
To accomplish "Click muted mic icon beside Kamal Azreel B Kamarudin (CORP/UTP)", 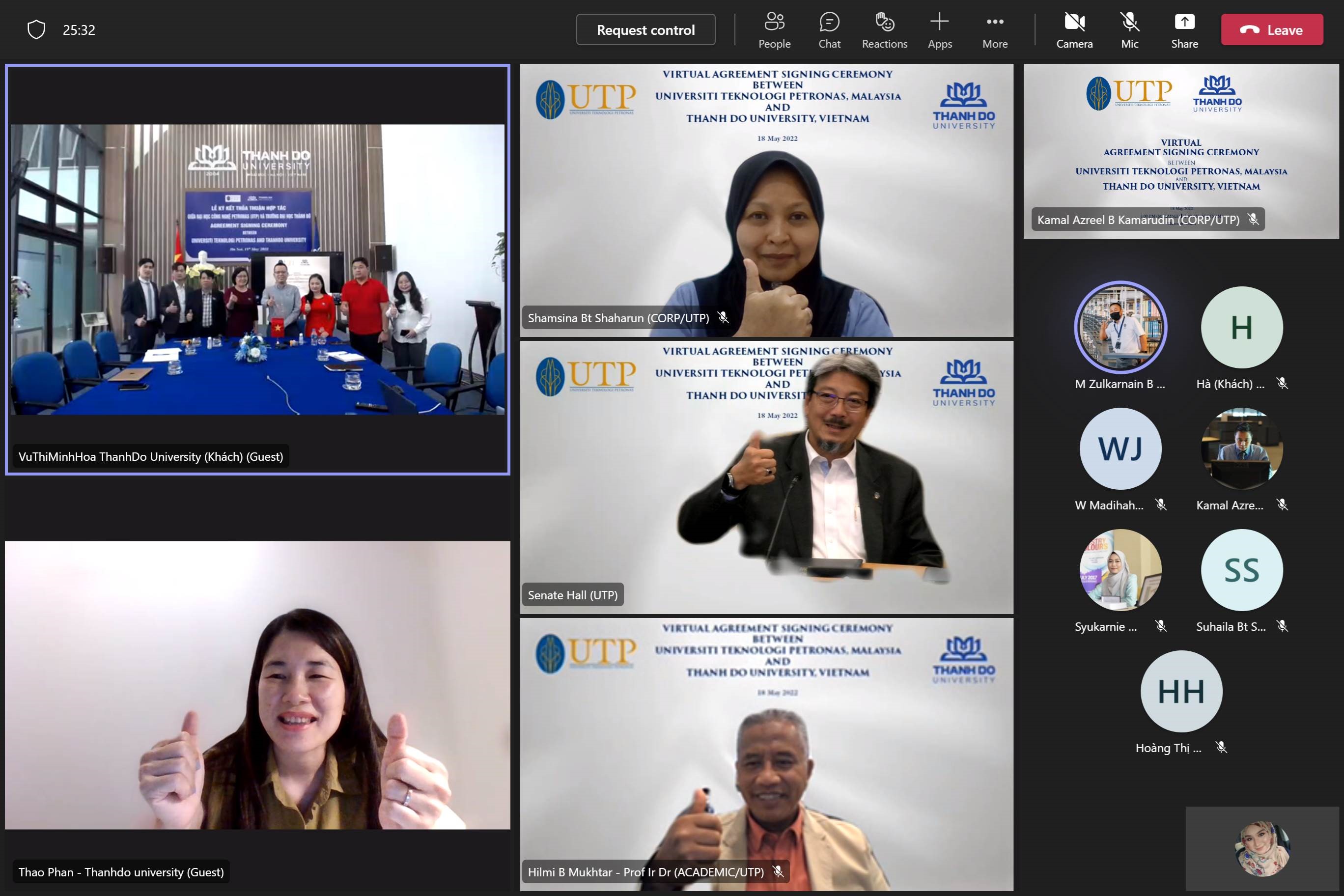I will click(x=1253, y=219).
